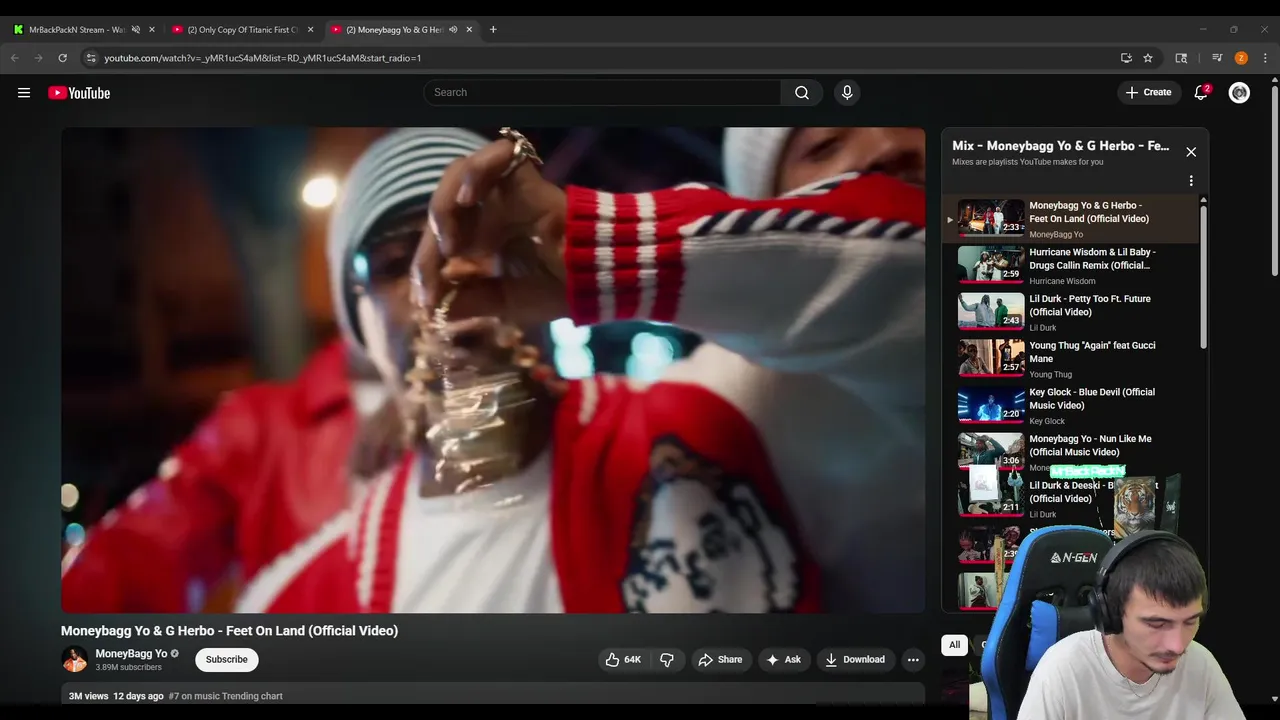Pause the video by clicking player
This screenshot has height=720, width=1280.
(x=493, y=370)
